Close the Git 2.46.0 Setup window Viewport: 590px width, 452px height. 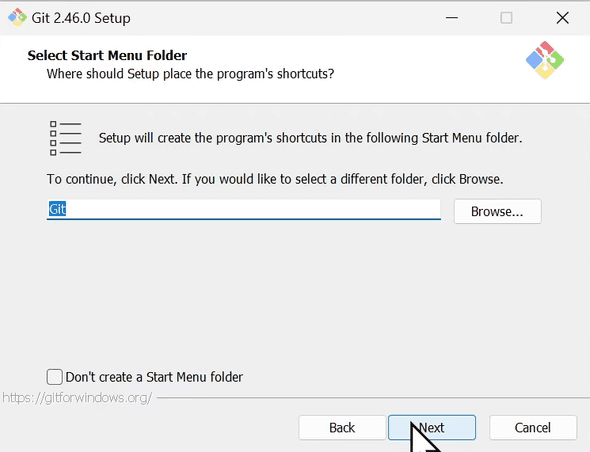tap(562, 18)
